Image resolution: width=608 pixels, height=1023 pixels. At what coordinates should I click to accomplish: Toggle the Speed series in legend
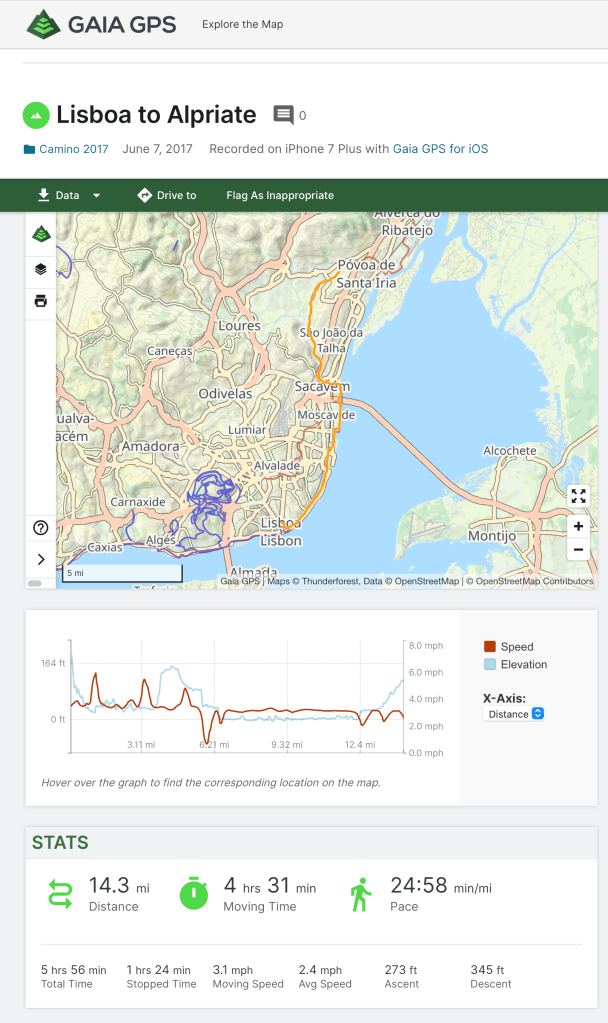pos(509,647)
